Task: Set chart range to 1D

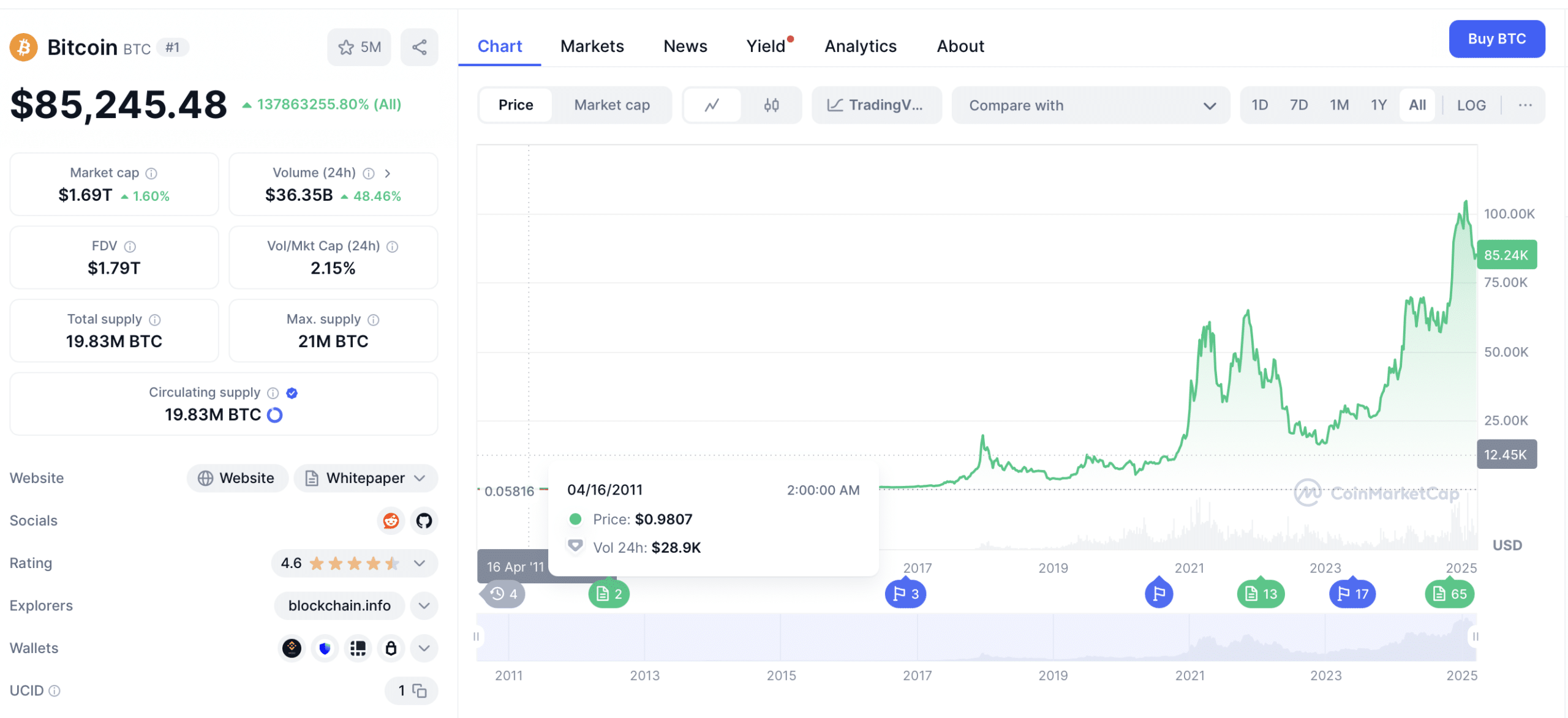Action: (x=1259, y=105)
